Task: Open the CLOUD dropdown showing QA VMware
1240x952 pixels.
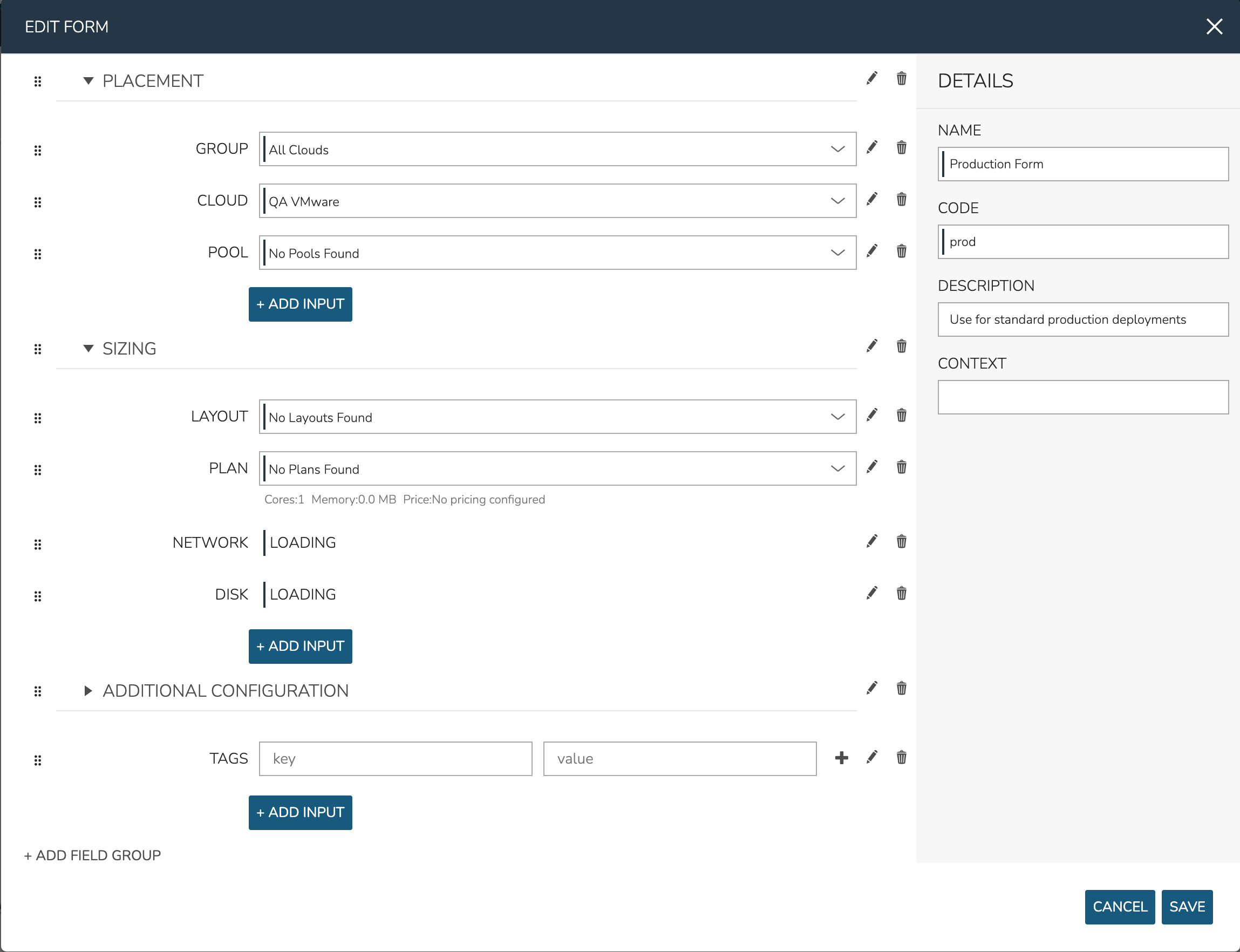Action: (x=557, y=201)
